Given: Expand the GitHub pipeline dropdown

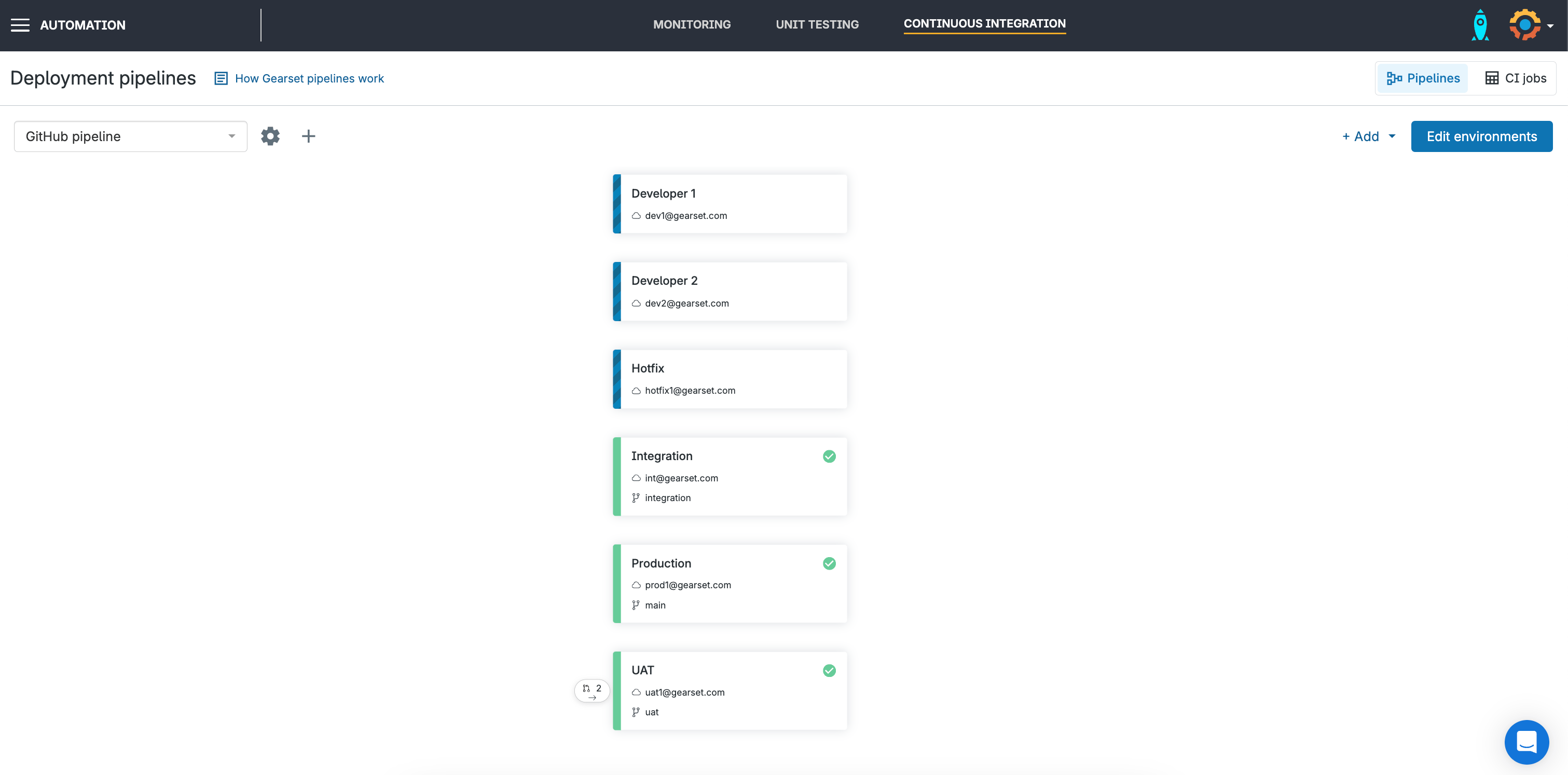Looking at the screenshot, I should [130, 136].
